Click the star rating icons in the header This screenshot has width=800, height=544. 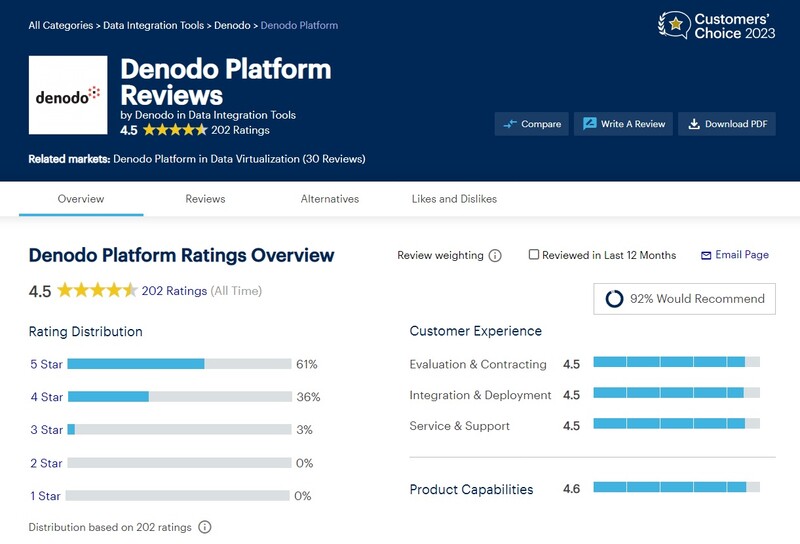tap(175, 130)
